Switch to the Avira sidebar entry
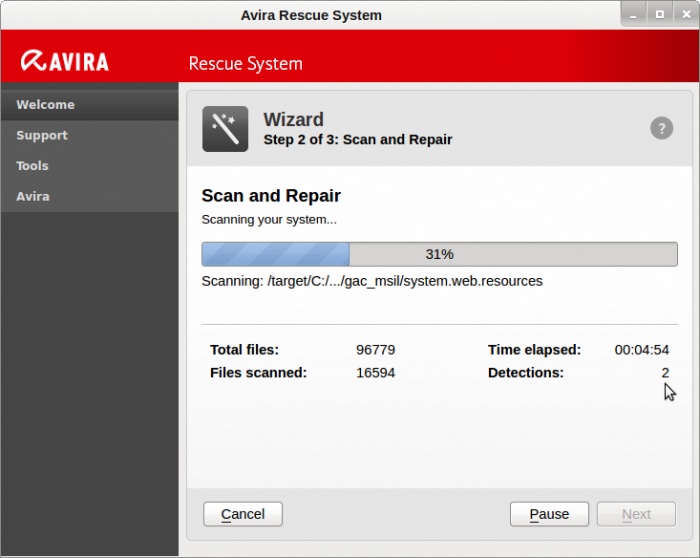Image resolution: width=700 pixels, height=558 pixels. click(32, 196)
